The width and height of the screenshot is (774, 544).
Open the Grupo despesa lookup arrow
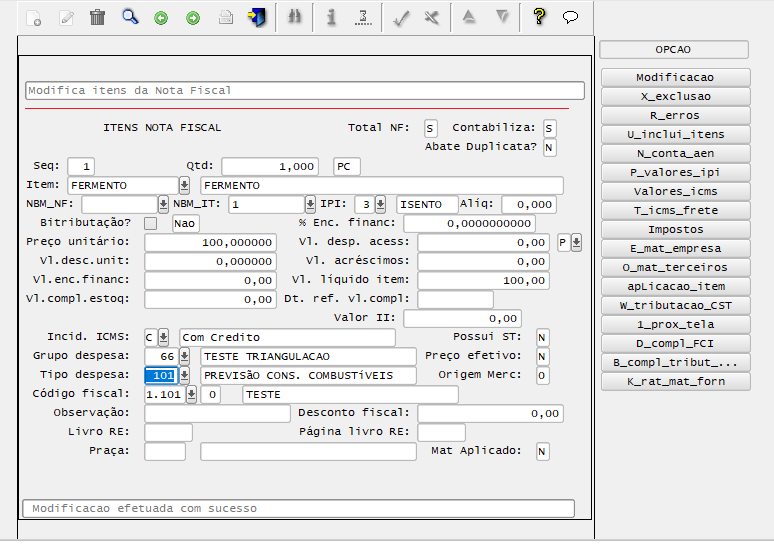184,356
